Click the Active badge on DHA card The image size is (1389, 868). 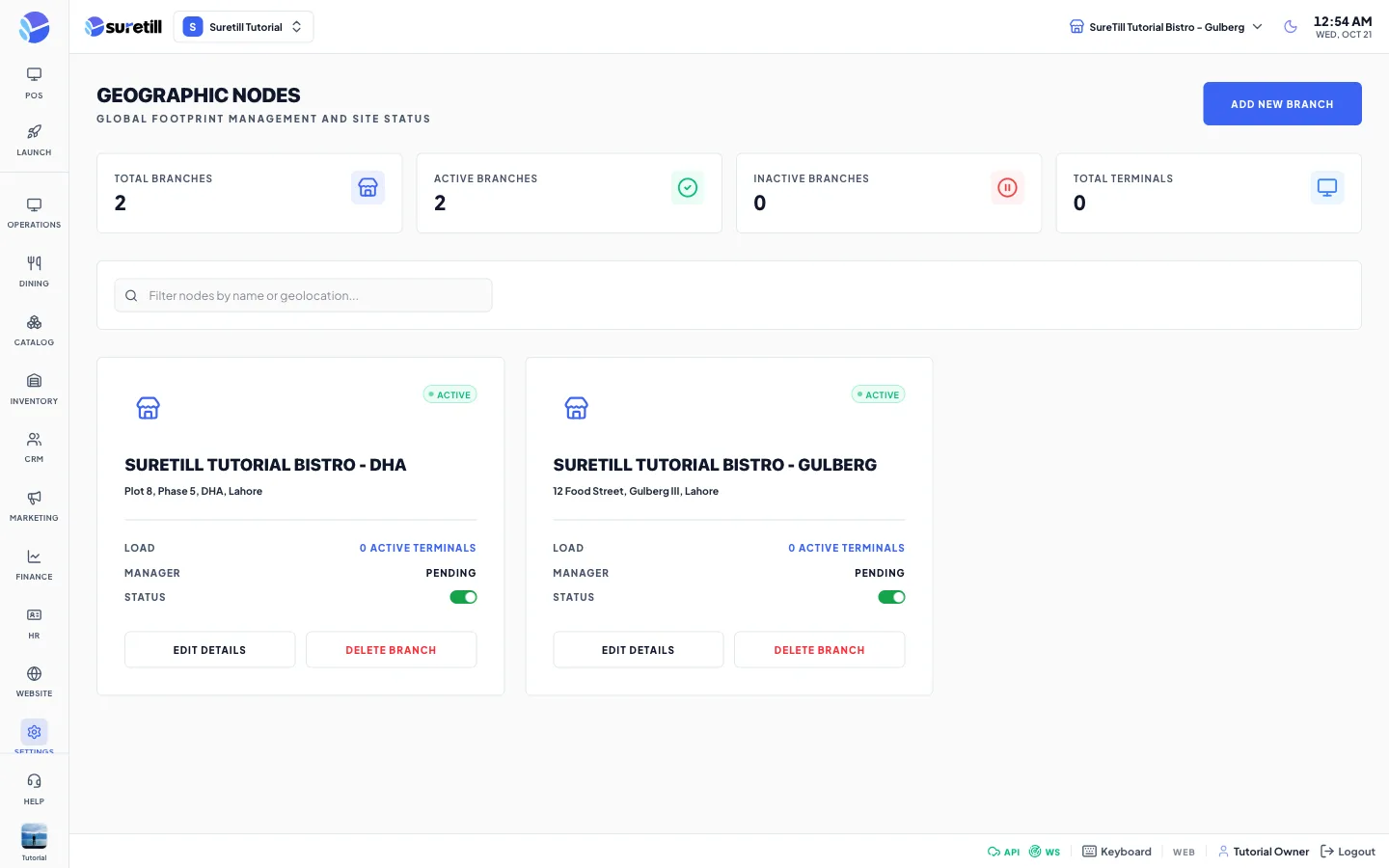click(449, 394)
